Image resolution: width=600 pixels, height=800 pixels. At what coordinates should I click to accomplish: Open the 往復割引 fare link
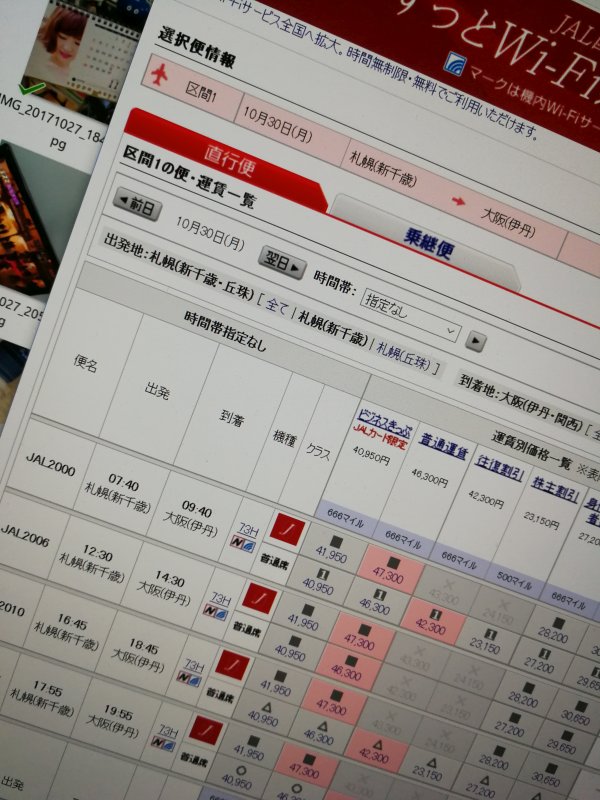pyautogui.click(x=499, y=469)
